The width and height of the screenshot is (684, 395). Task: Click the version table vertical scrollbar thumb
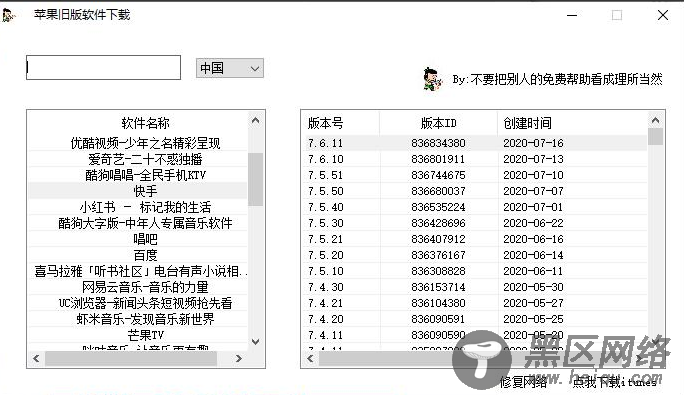point(655,137)
